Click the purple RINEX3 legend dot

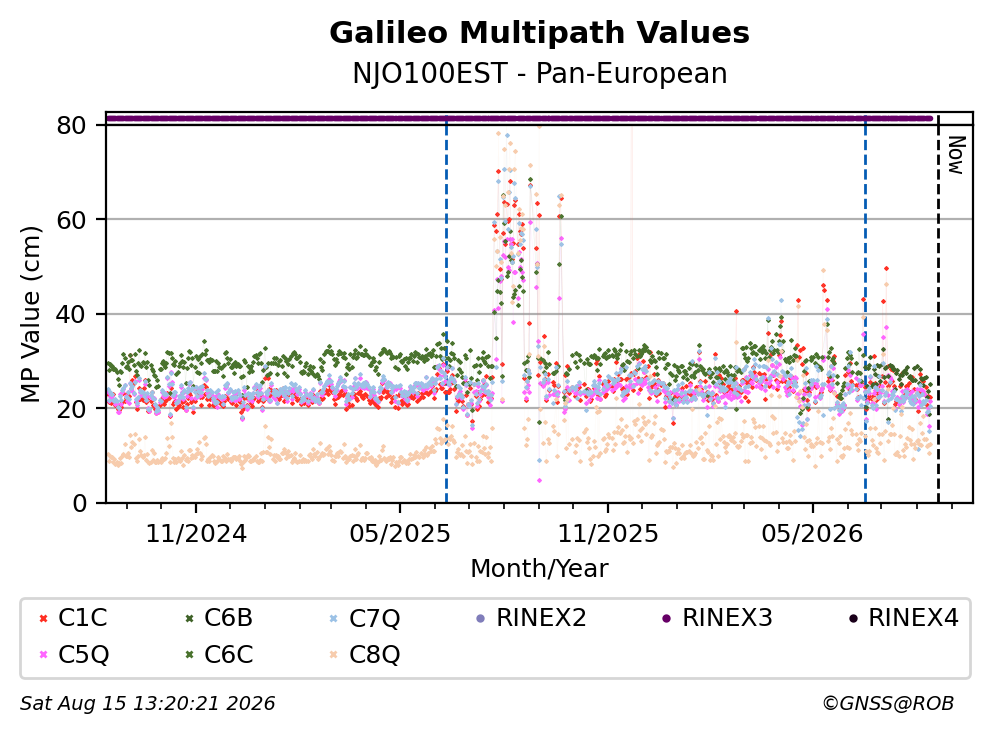pos(666,618)
